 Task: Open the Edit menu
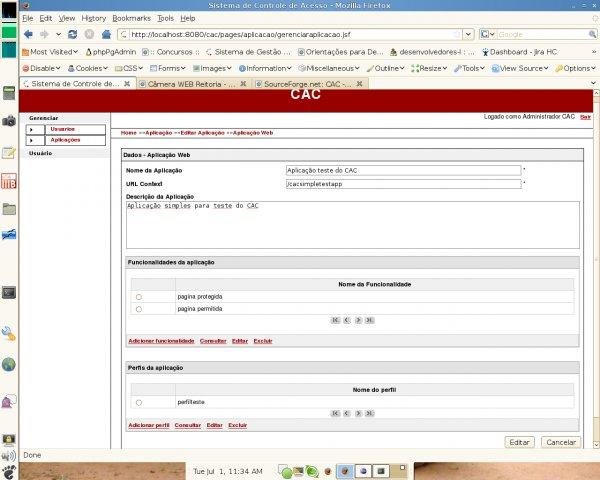(46, 18)
